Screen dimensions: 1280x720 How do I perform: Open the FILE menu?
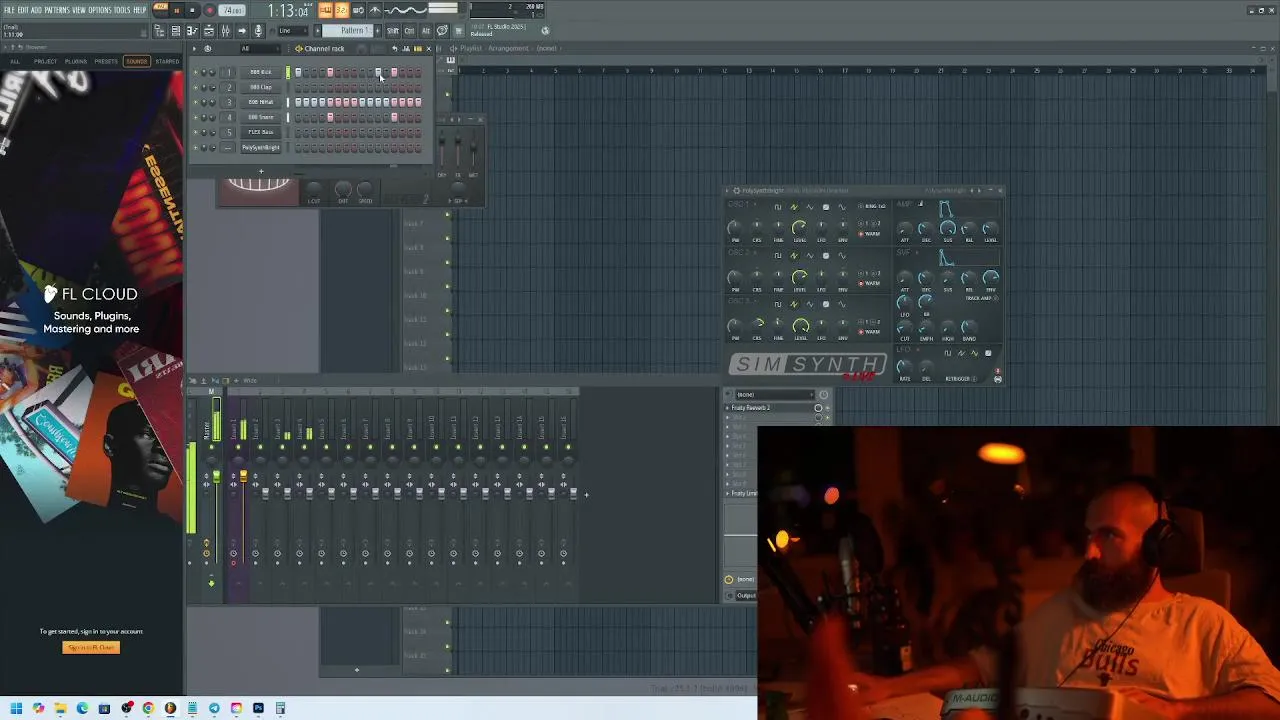tap(9, 10)
